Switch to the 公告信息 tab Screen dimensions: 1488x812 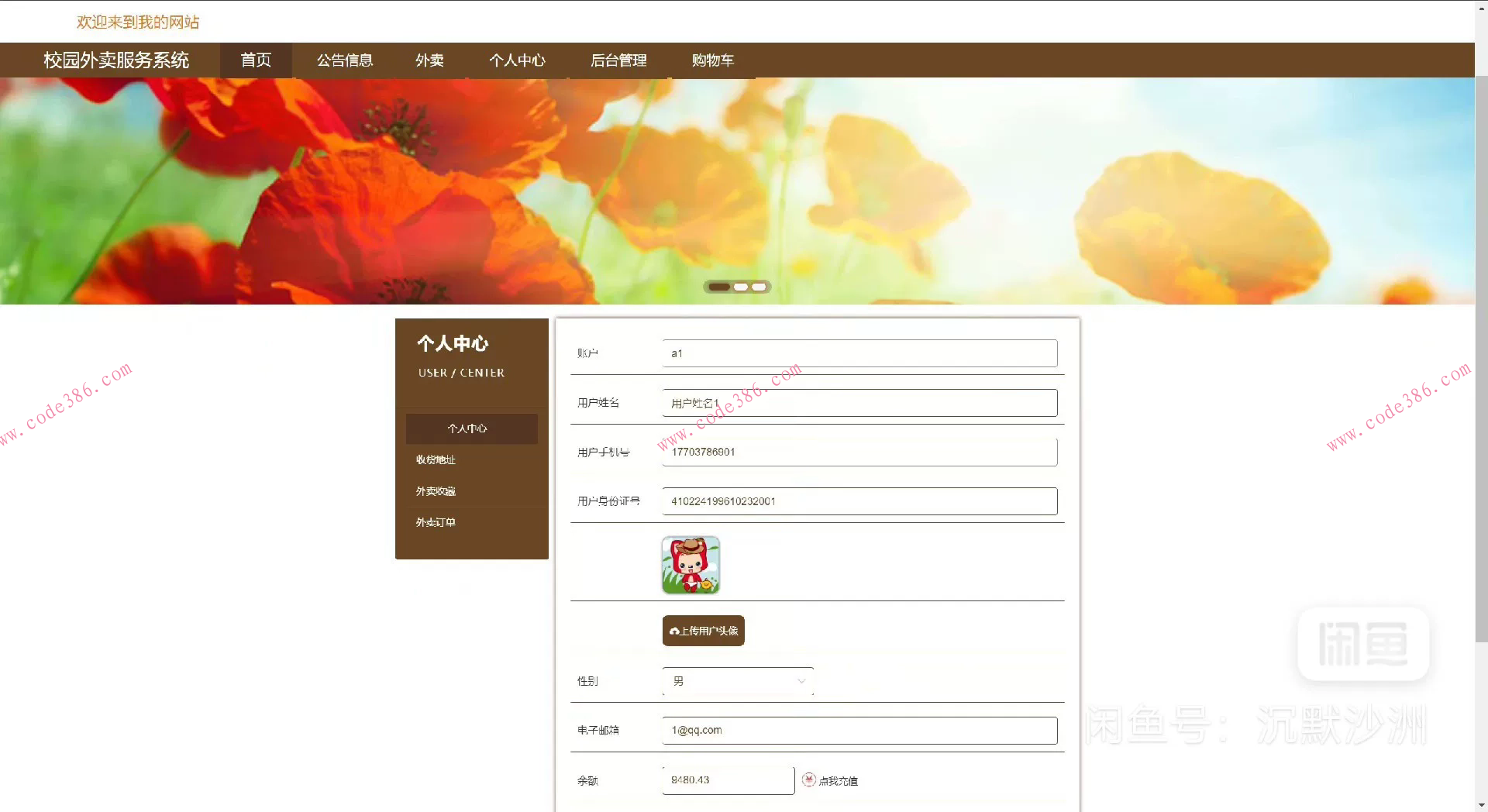(x=344, y=60)
